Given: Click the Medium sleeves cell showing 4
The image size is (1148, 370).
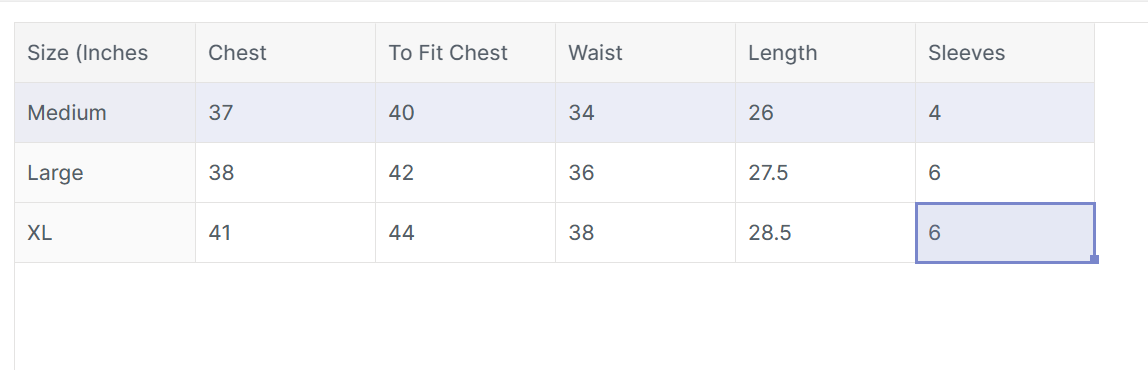Looking at the screenshot, I should 1005,113.
